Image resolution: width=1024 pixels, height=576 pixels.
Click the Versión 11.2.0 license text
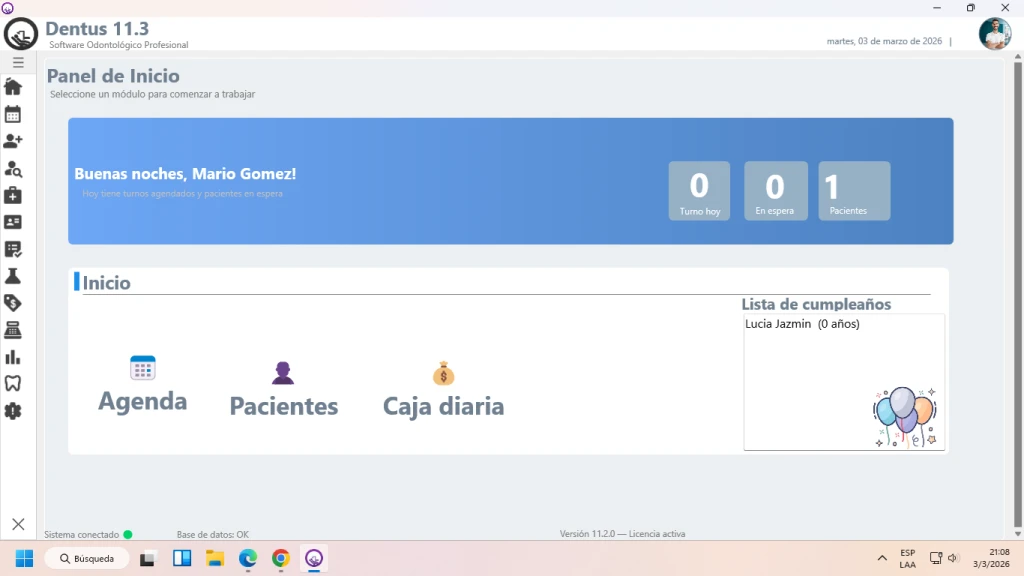pos(622,534)
